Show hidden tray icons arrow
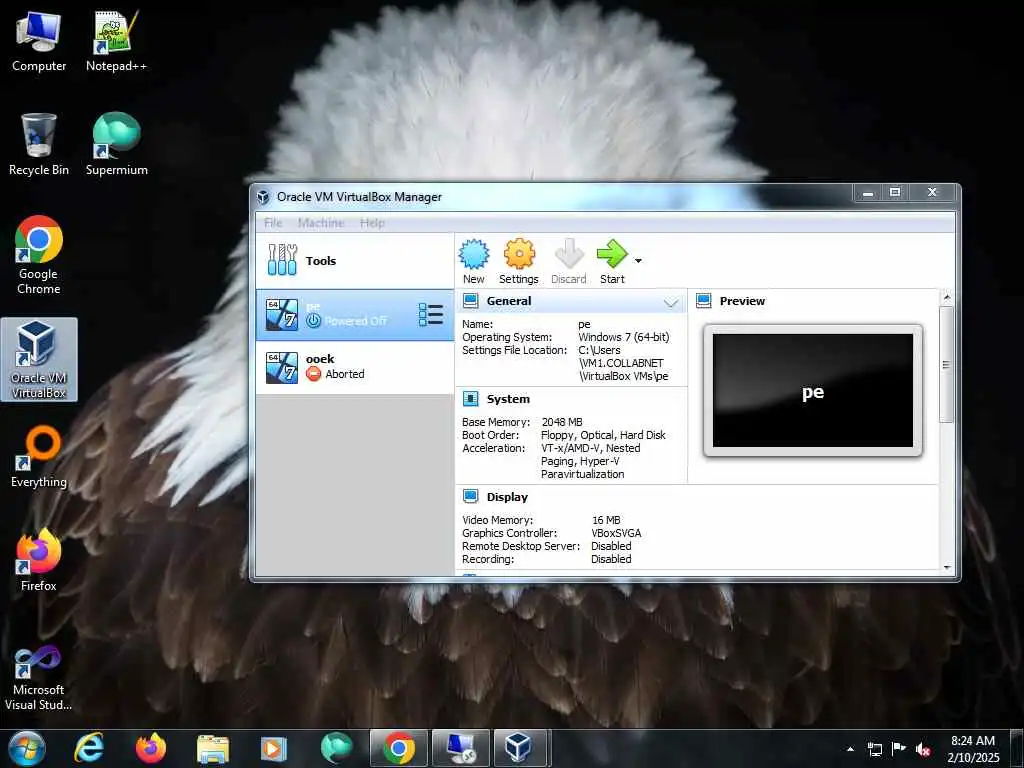The height and width of the screenshot is (768, 1024). [x=850, y=749]
